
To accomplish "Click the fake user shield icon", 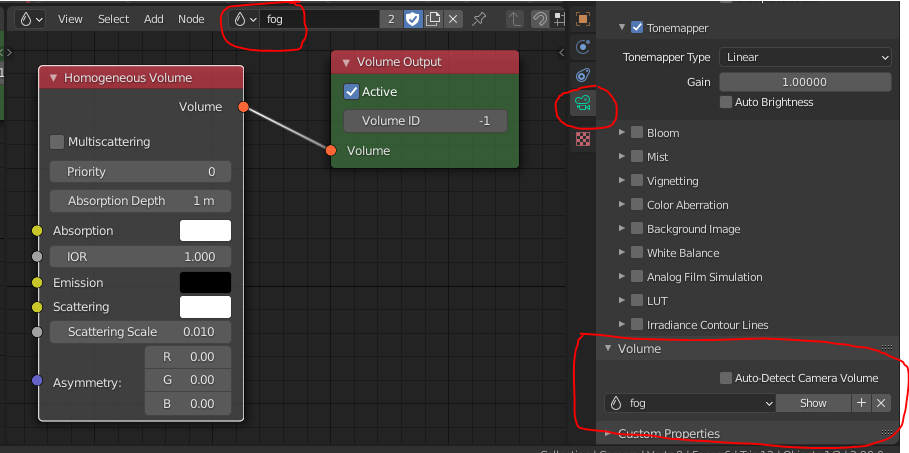I will pyautogui.click(x=412, y=19).
